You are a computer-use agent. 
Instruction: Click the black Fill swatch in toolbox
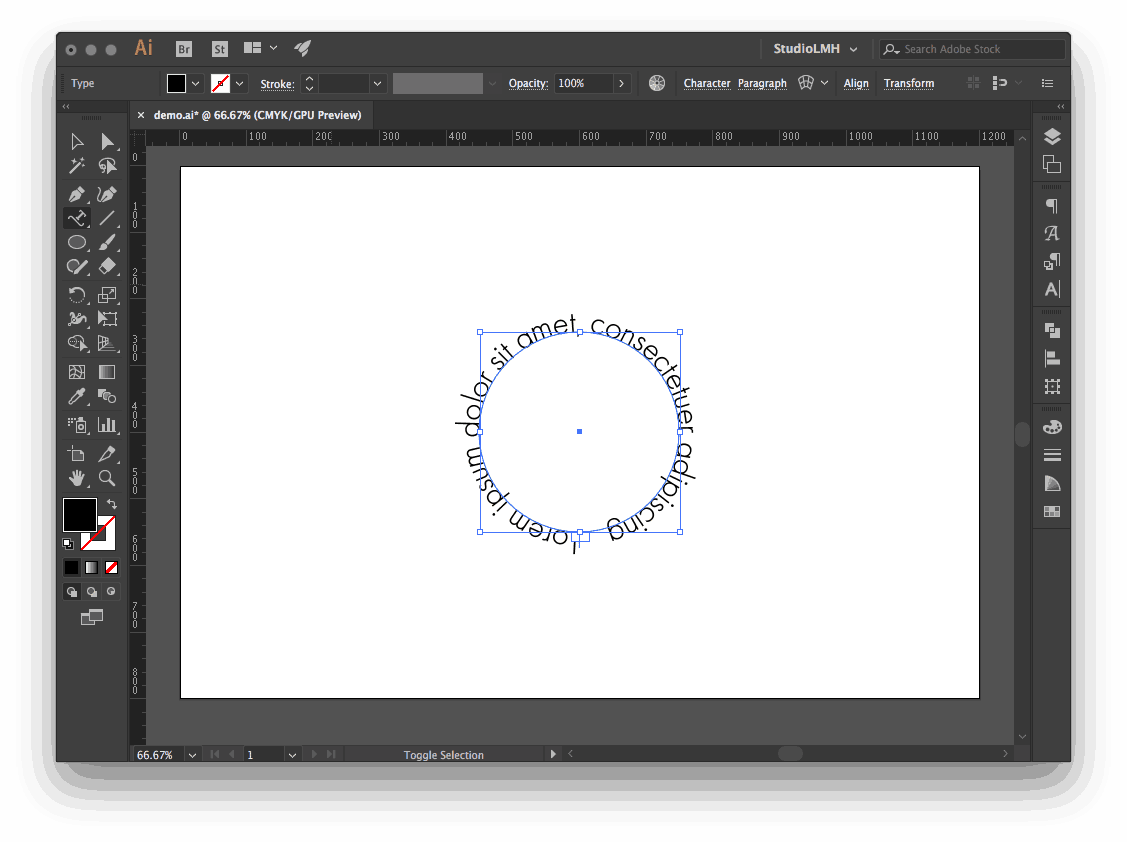tap(79, 514)
